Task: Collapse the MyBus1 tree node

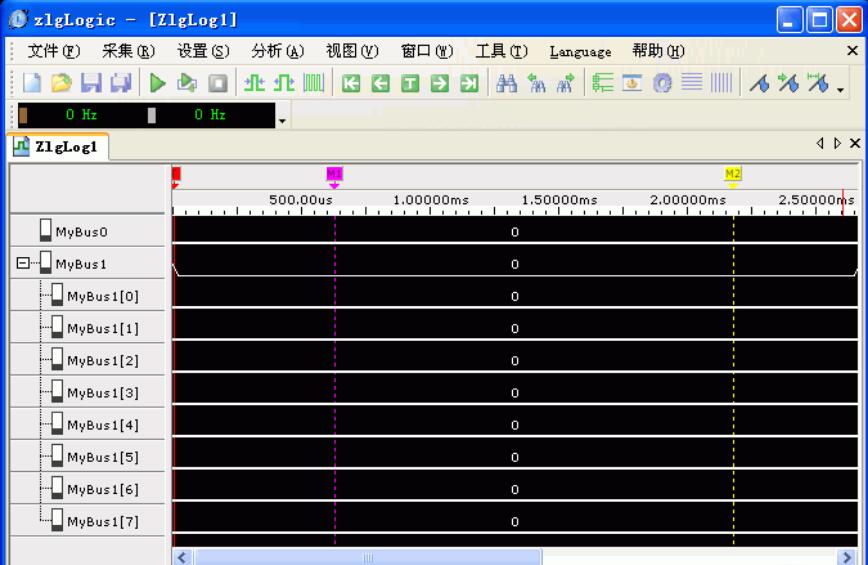Action: tap(23, 263)
